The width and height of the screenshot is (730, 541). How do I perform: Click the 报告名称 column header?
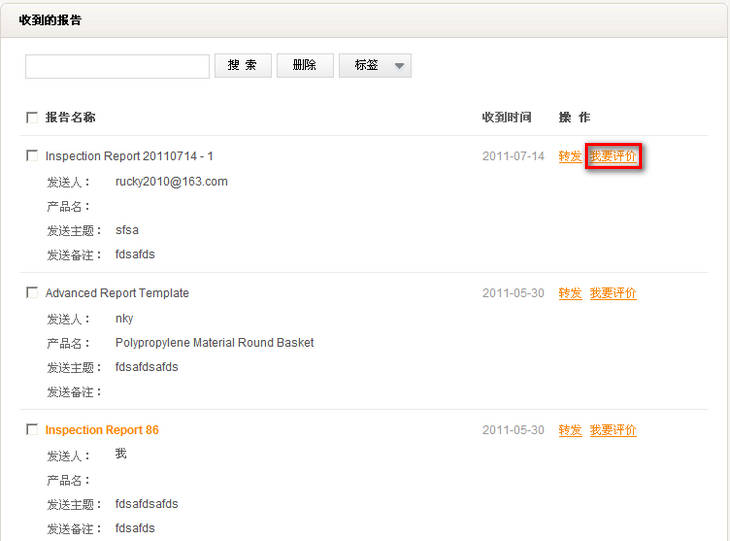(x=70, y=118)
